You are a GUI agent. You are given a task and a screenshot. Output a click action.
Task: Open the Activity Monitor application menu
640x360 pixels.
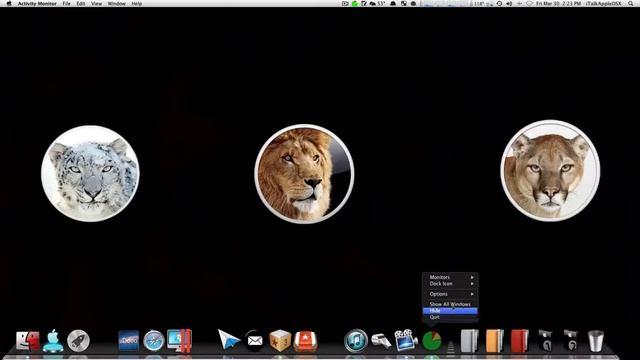37,3
